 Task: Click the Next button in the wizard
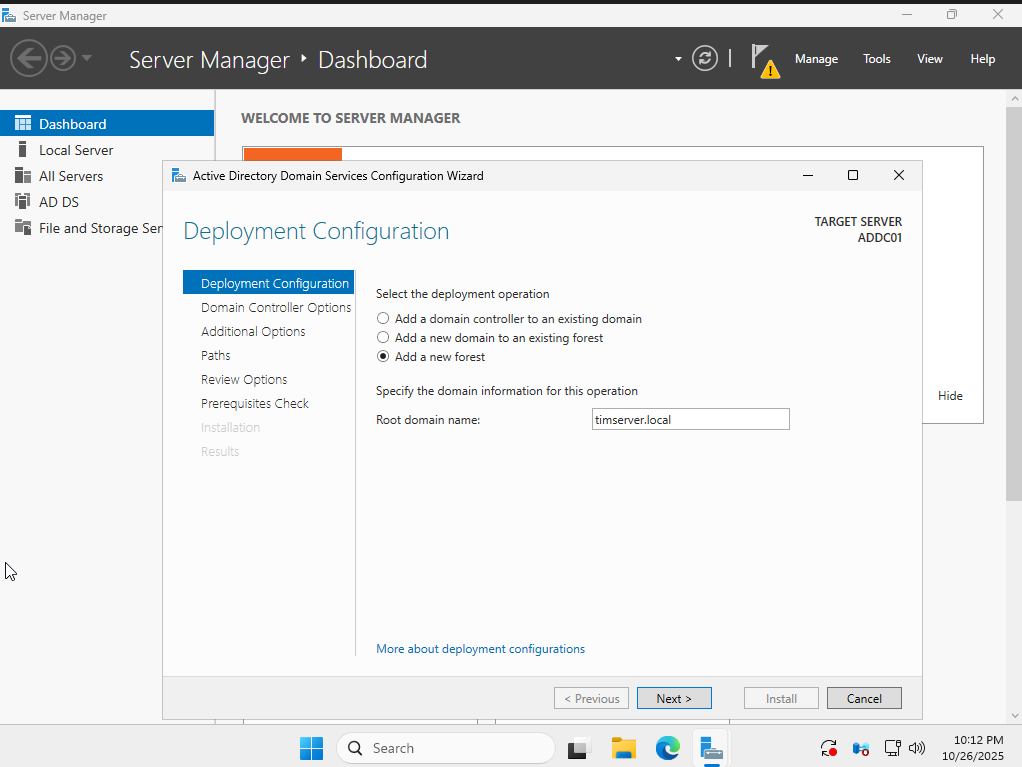674,697
